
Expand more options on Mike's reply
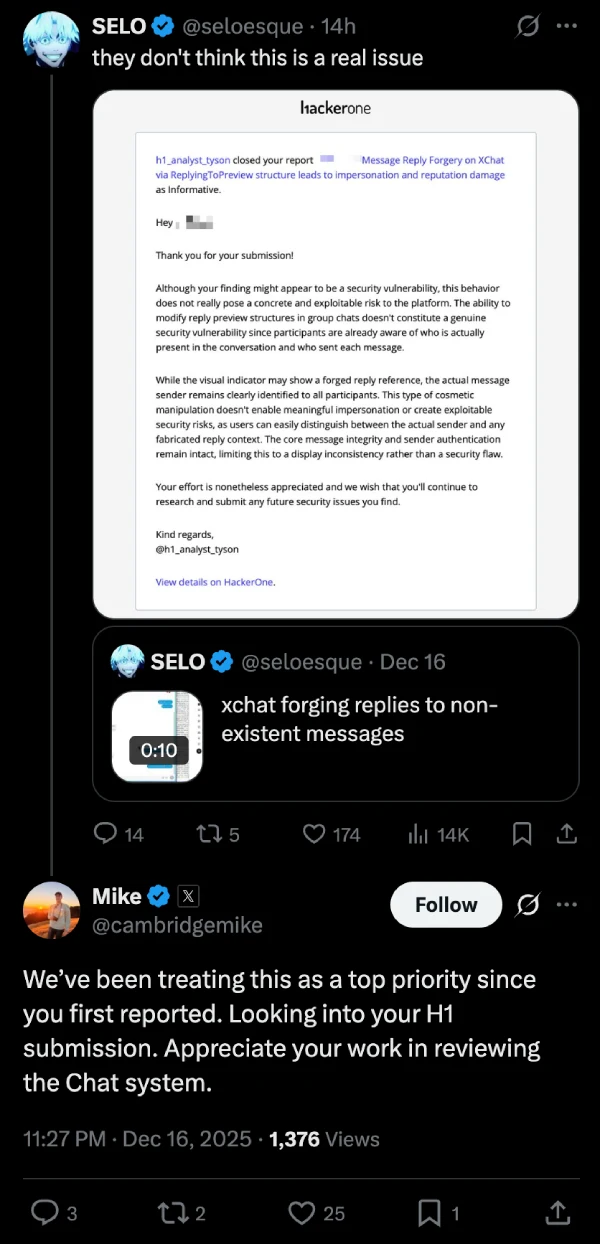(x=566, y=904)
